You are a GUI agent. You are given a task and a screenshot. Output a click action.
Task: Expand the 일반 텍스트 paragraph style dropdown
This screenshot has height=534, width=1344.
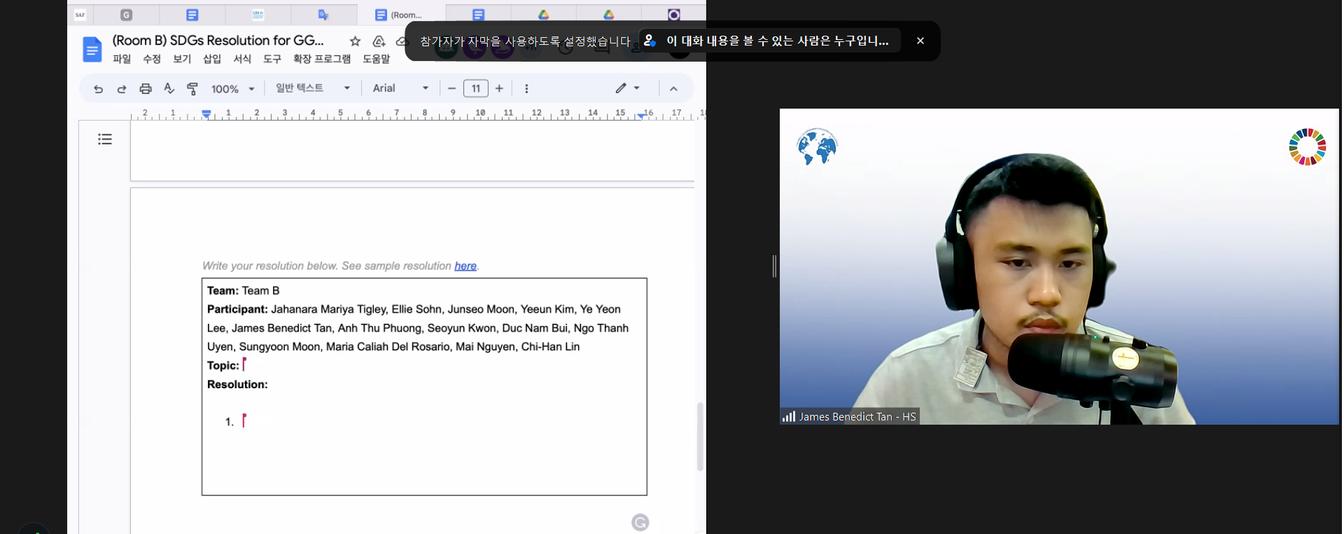[313, 88]
